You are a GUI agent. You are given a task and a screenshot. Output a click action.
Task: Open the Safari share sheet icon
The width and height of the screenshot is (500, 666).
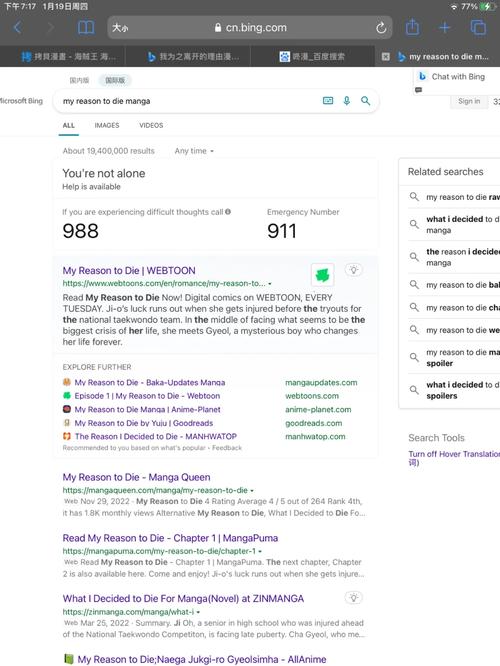coord(412,27)
